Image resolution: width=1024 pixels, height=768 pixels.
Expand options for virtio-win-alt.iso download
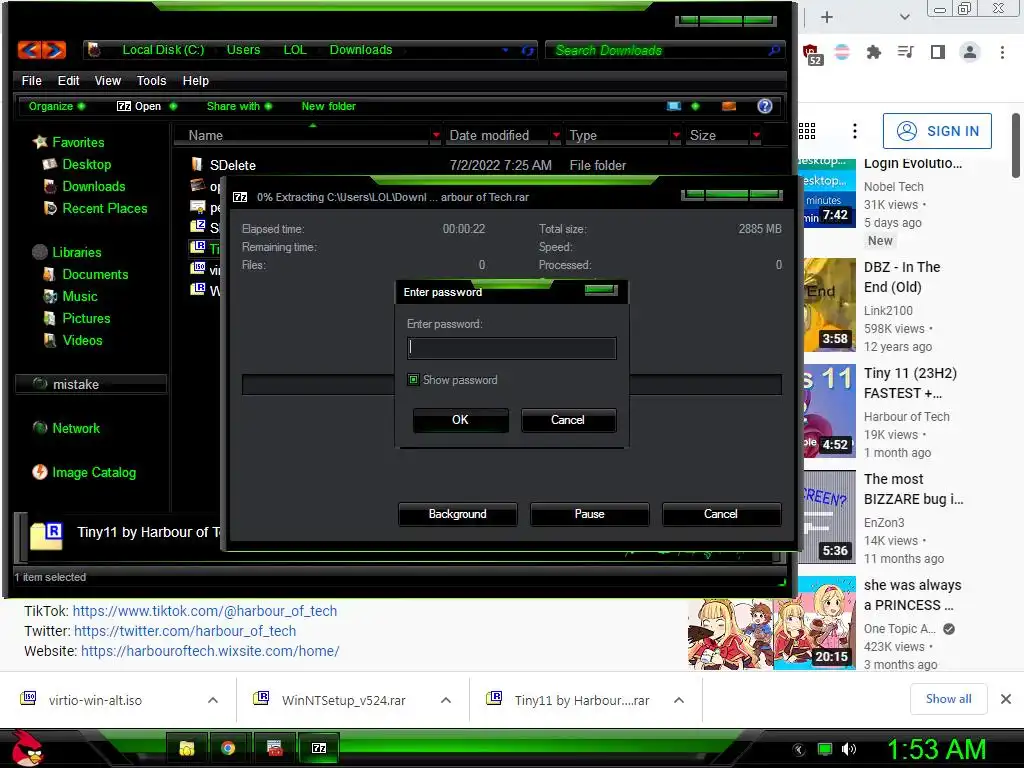pyautogui.click(x=213, y=700)
